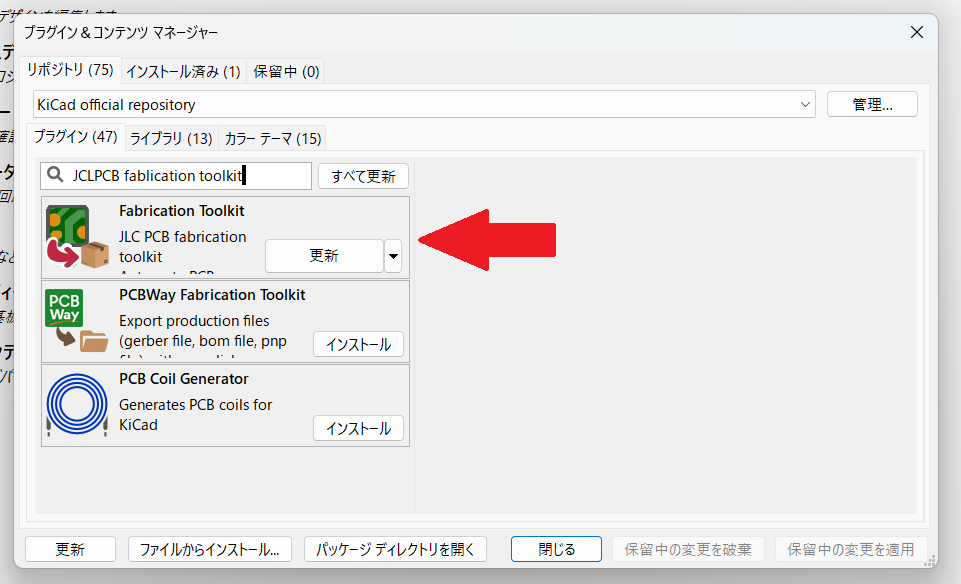Update the Fabrication Toolkit with 更新
This screenshot has width=961, height=584.
point(324,256)
